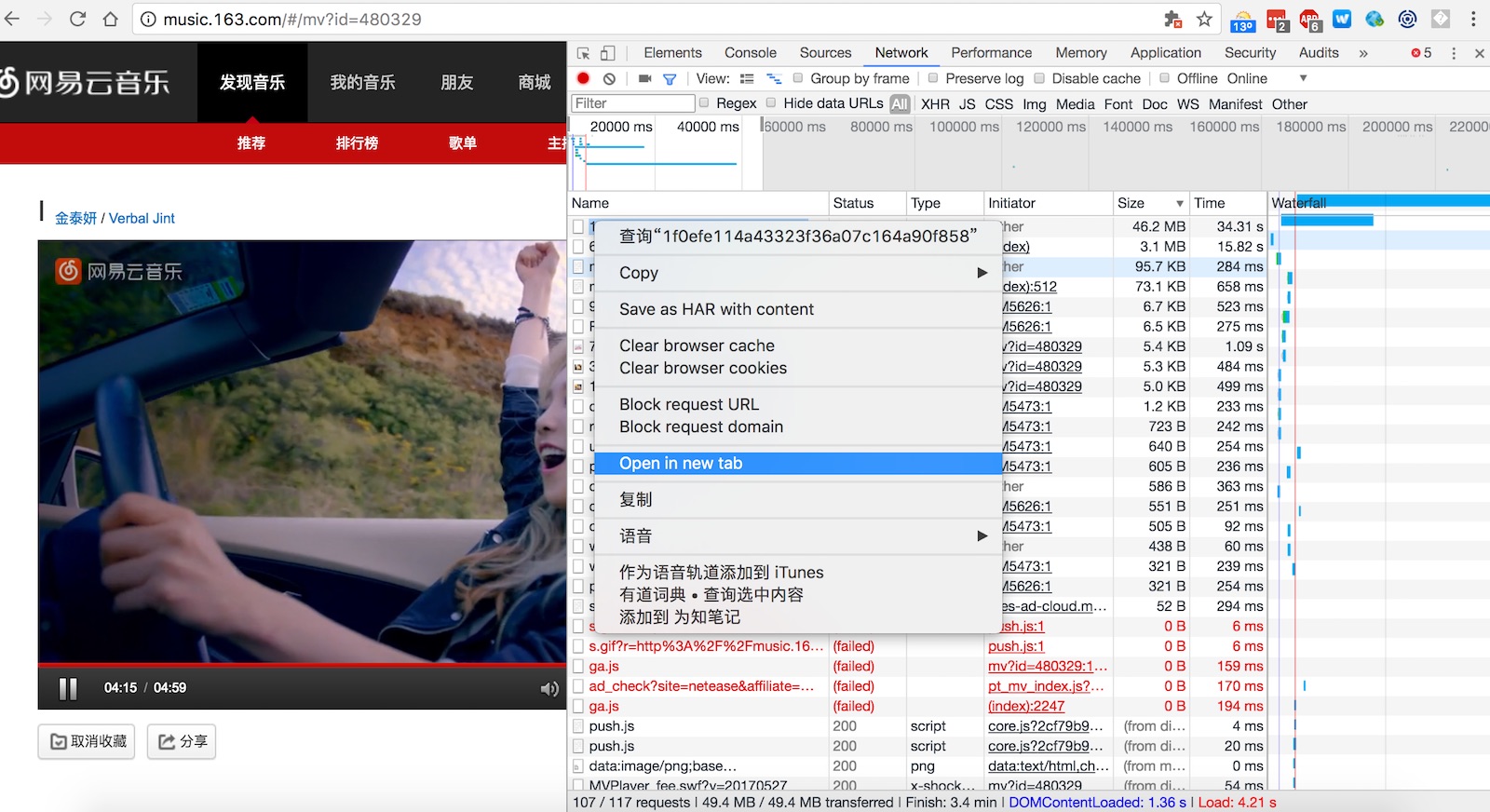Check the Disable cache option

tap(1040, 78)
